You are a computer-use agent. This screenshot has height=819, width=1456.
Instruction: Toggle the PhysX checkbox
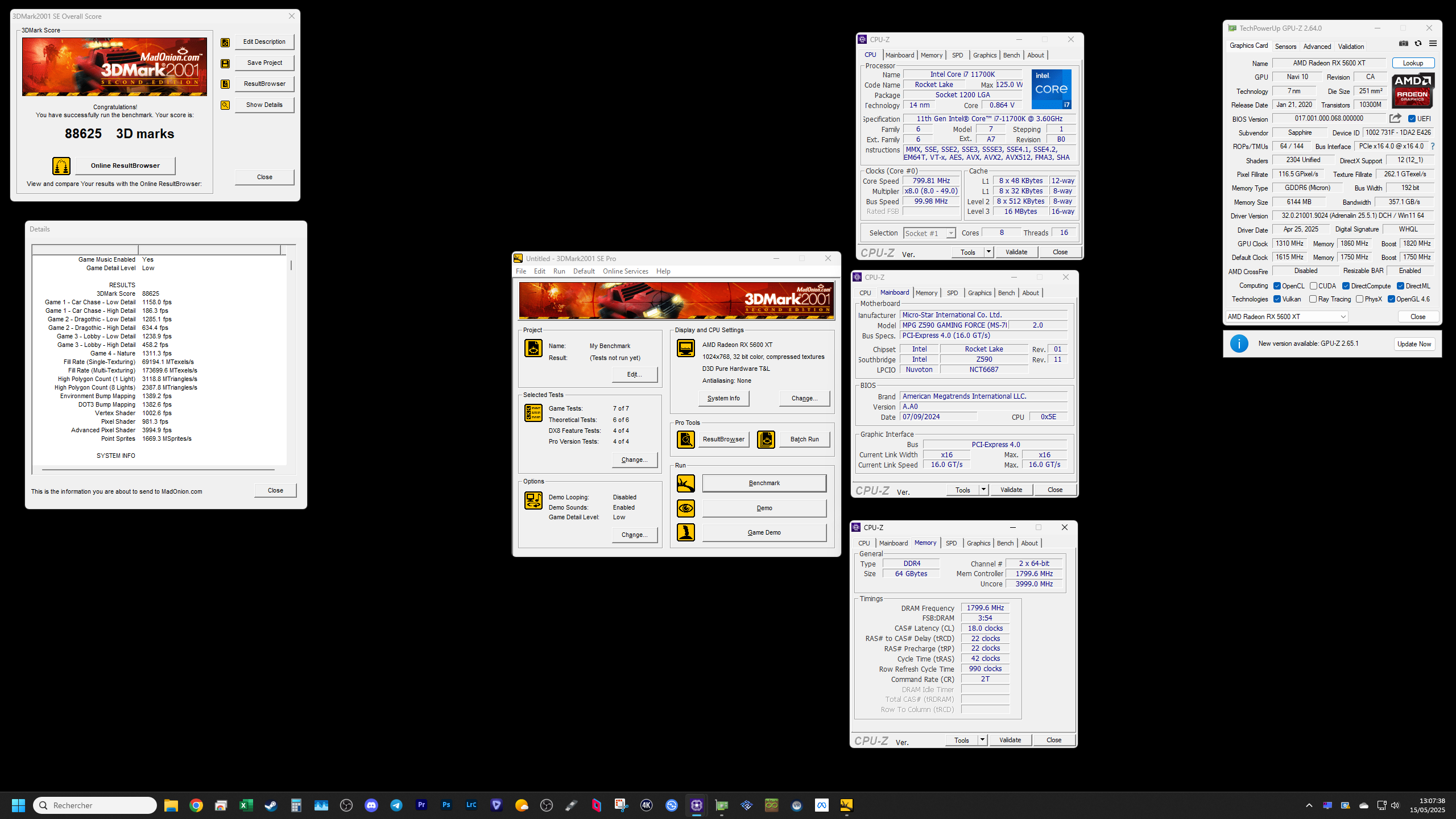[x=1360, y=299]
